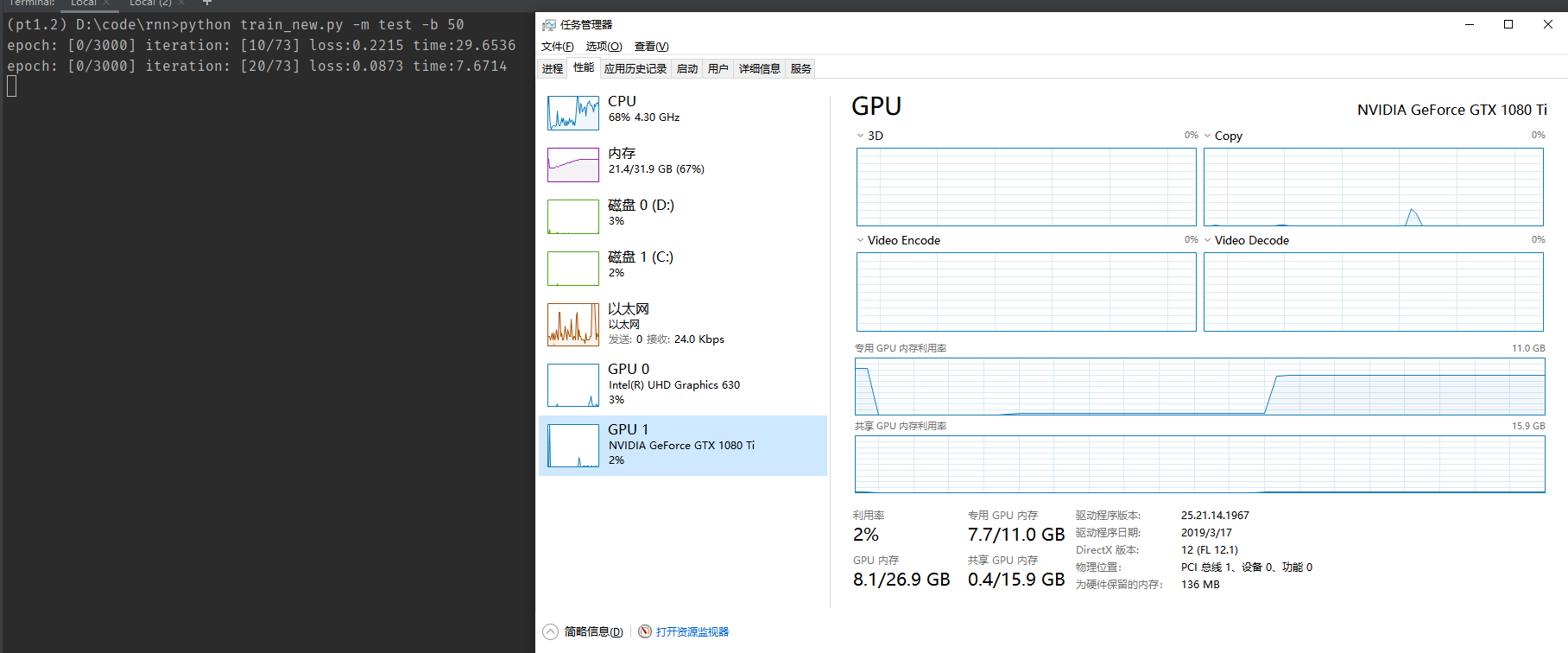Switch to the 进程 tab
The width and height of the screenshot is (1568, 653).
552,69
